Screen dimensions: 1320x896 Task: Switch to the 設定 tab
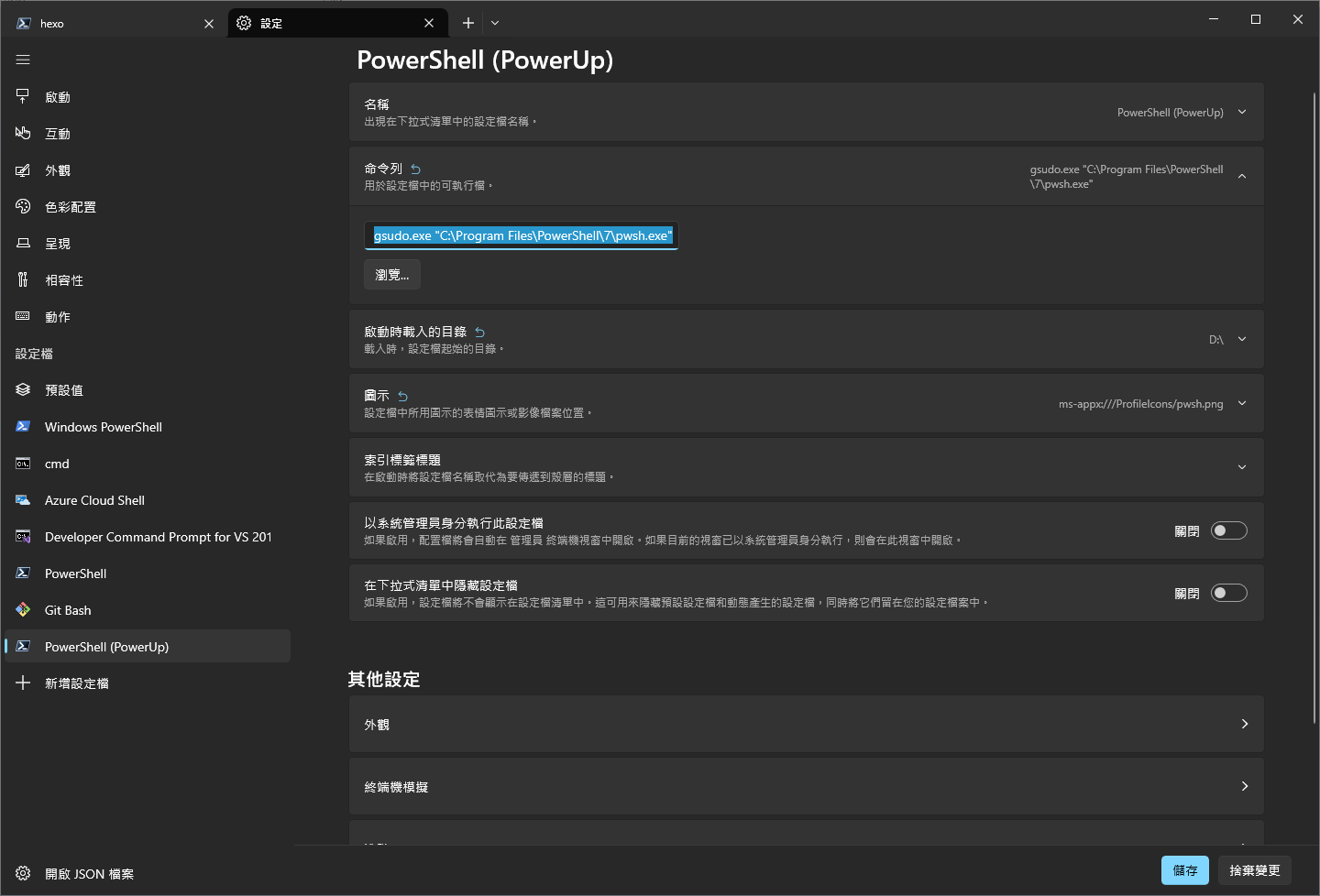336,23
